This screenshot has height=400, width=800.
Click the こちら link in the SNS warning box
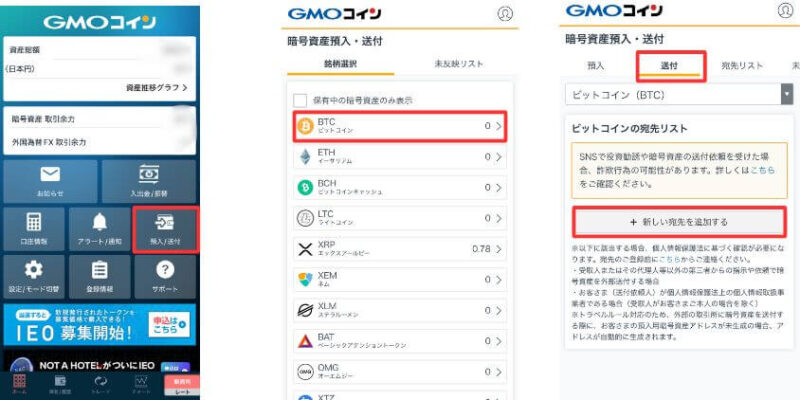(x=763, y=170)
